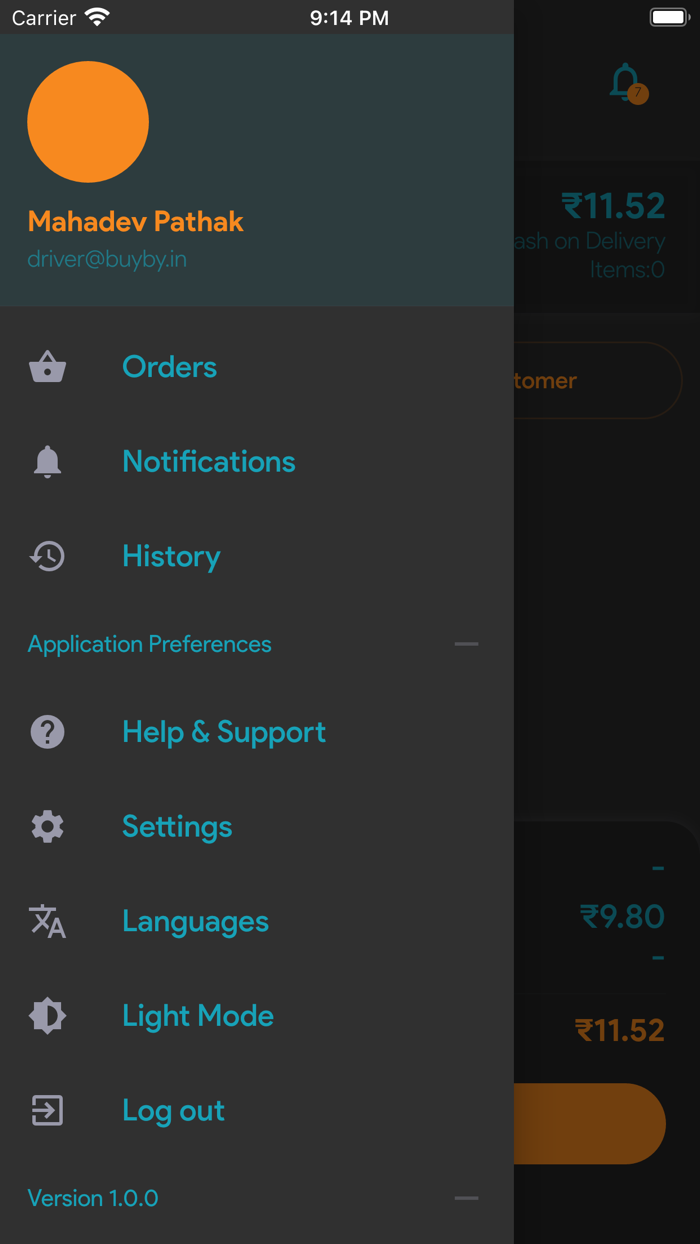Click the Notifications bell icon in drawer
The width and height of the screenshot is (700, 1244).
pos(47,462)
